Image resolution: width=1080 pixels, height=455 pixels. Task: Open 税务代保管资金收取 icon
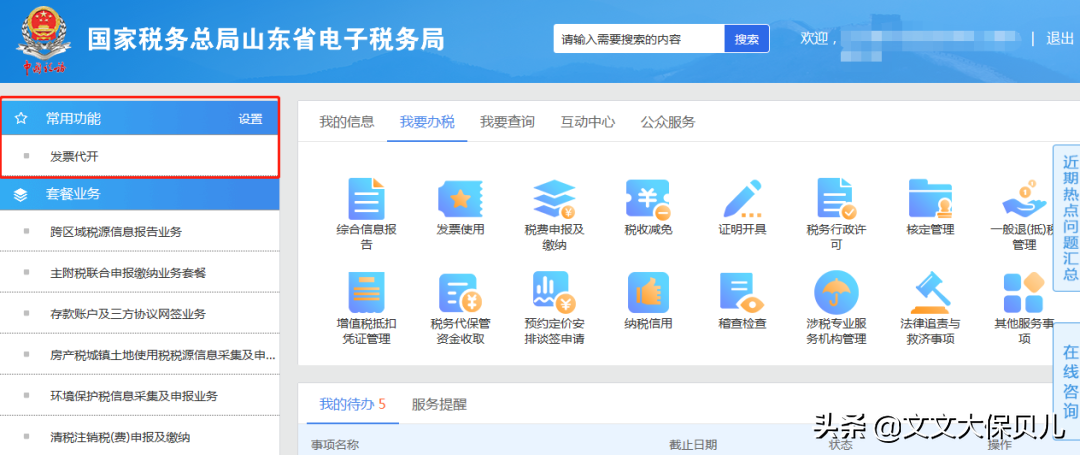pyautogui.click(x=460, y=293)
